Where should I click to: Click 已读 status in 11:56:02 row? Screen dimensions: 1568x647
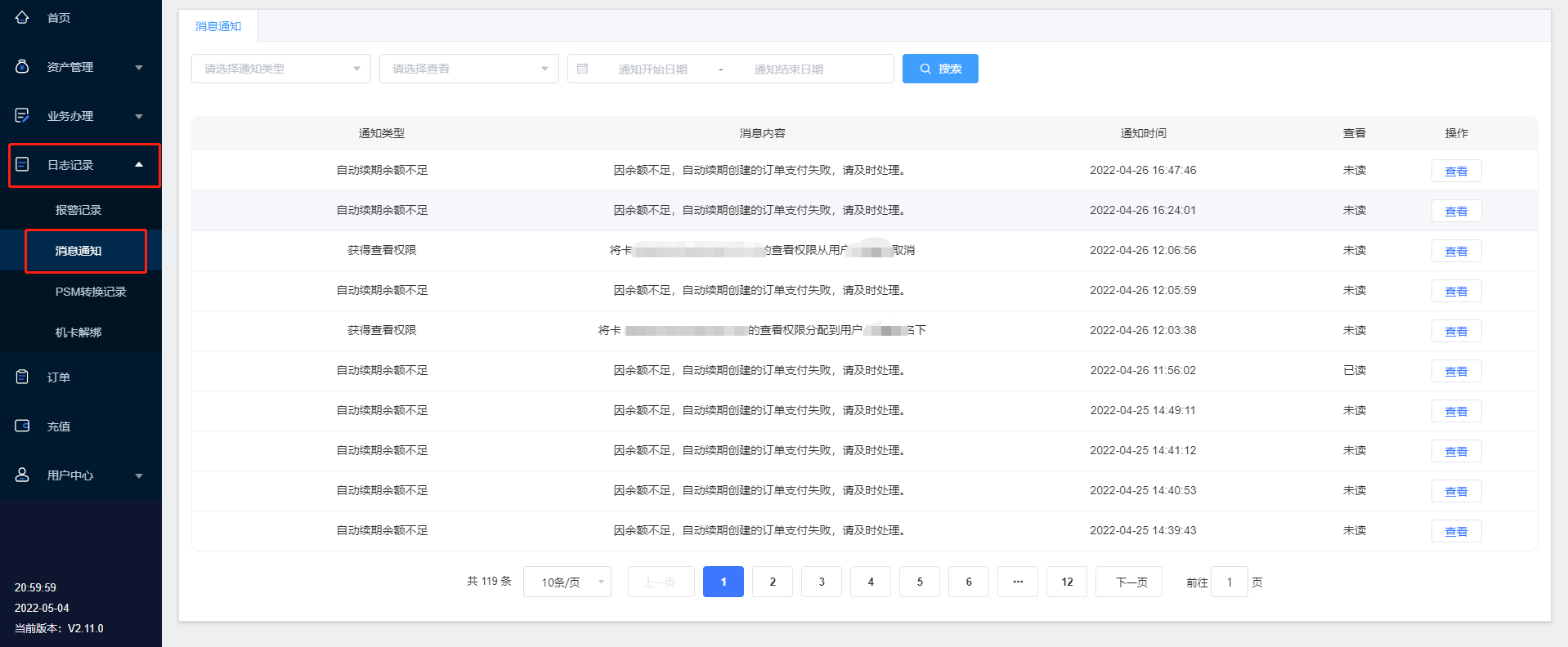[x=1355, y=370]
